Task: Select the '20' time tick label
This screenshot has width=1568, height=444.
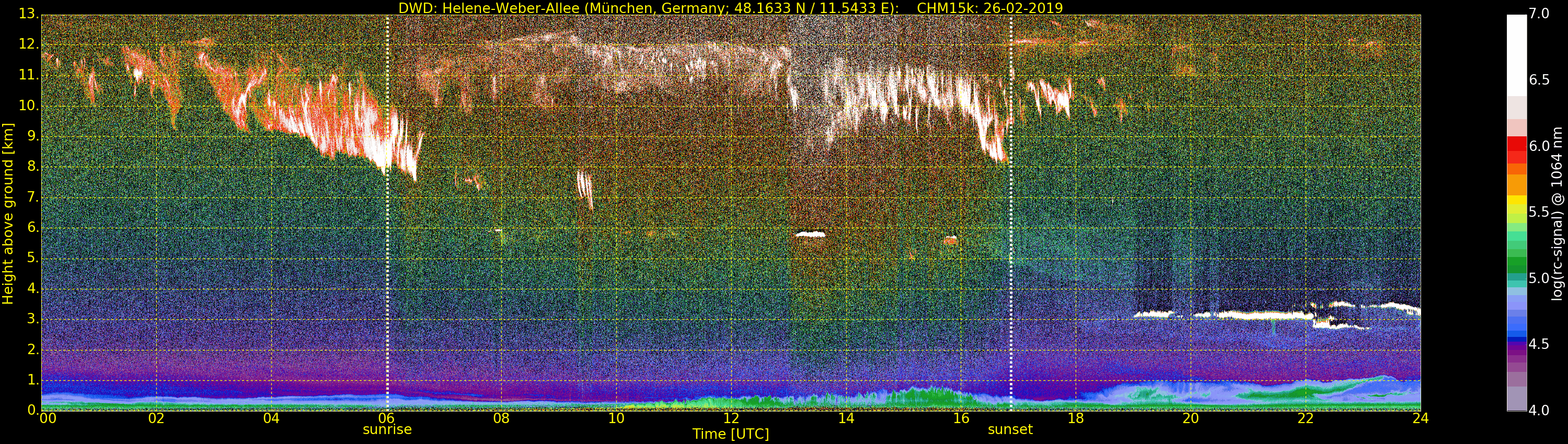Action: [x=1191, y=418]
